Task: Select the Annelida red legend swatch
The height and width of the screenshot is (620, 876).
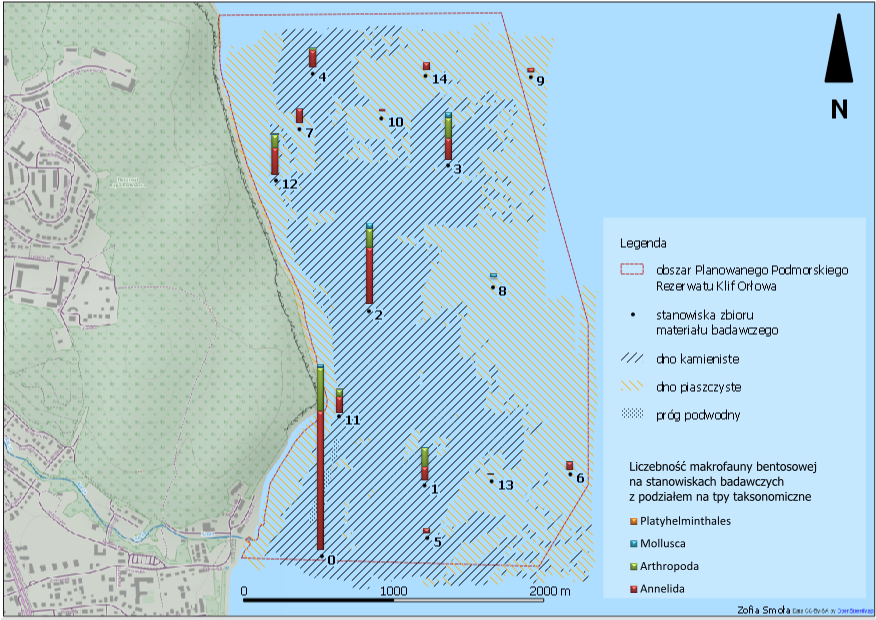Action: (x=634, y=589)
